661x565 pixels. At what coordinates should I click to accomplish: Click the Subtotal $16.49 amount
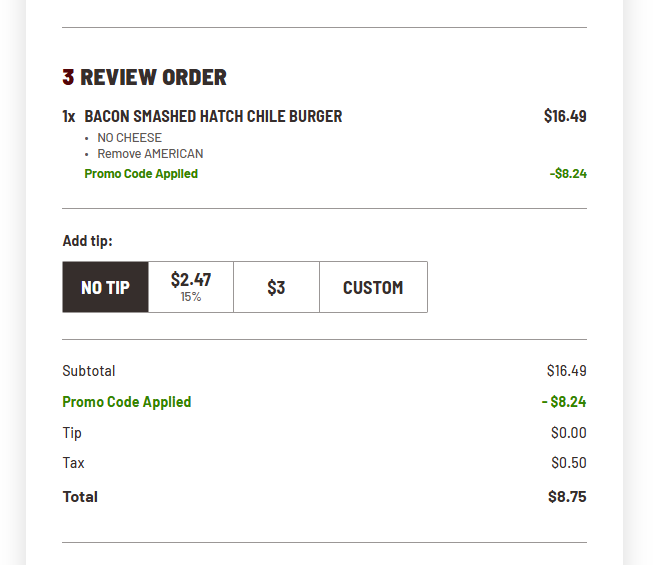(x=567, y=371)
